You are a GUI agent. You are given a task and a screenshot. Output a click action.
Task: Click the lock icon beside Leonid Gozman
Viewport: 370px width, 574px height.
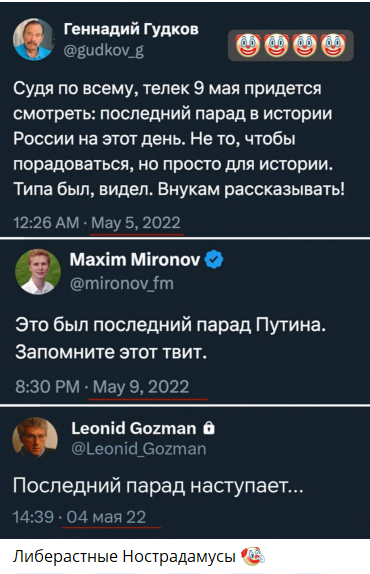click(x=209, y=428)
